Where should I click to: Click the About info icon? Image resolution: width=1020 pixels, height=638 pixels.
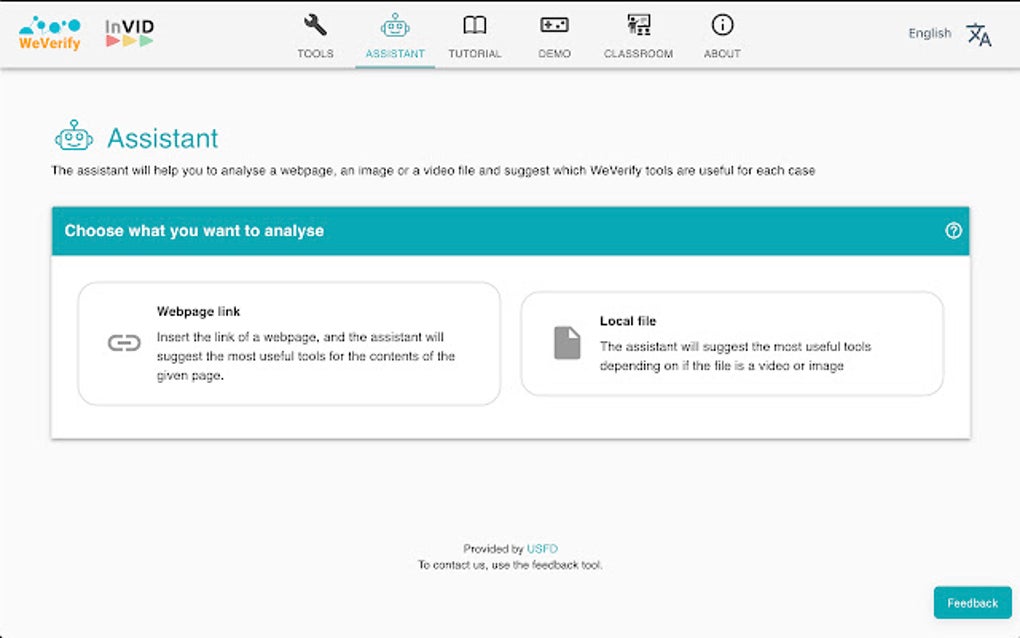tap(721, 24)
